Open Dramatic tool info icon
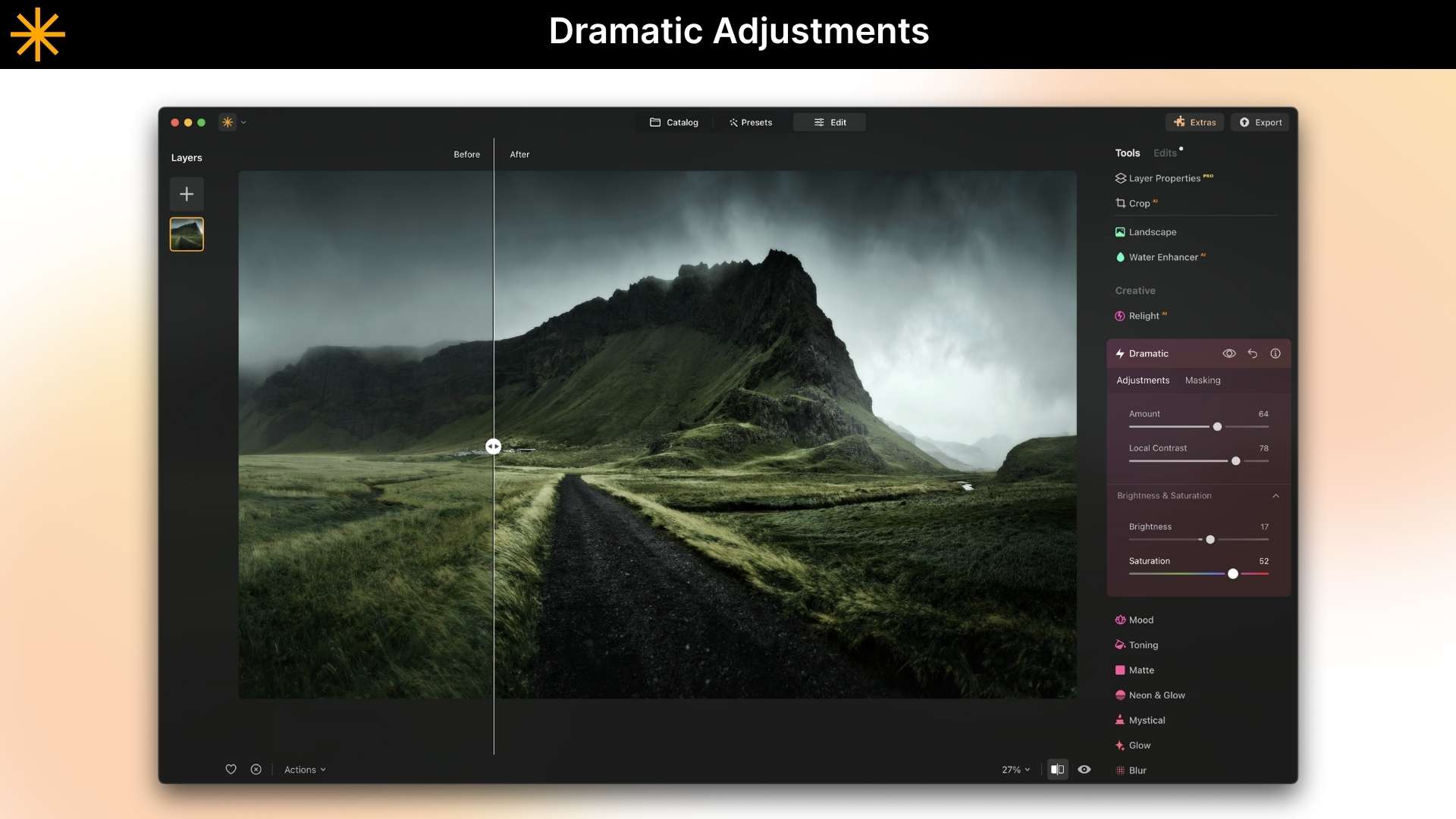 coord(1276,353)
